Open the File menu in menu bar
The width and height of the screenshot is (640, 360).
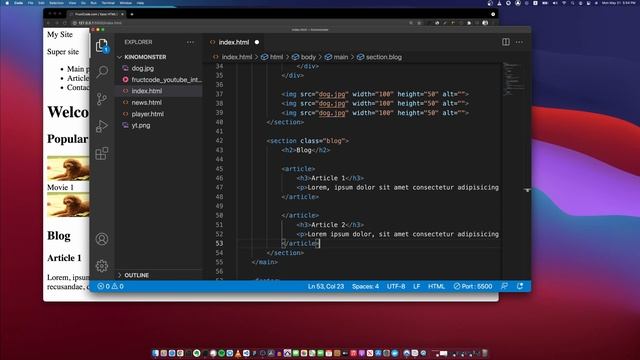(x=31, y=3)
